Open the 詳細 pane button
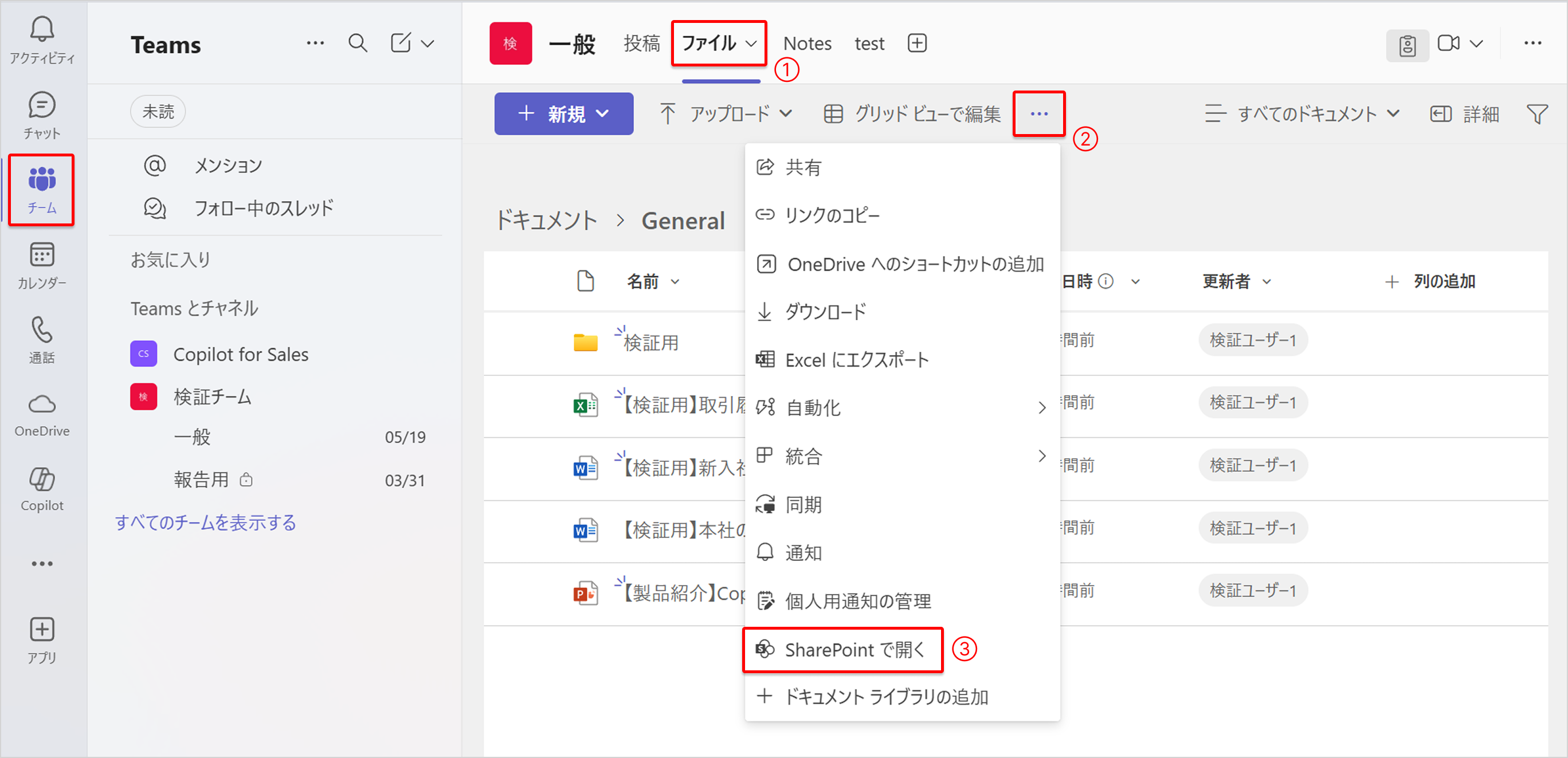The height and width of the screenshot is (758, 1568). coord(1464,114)
